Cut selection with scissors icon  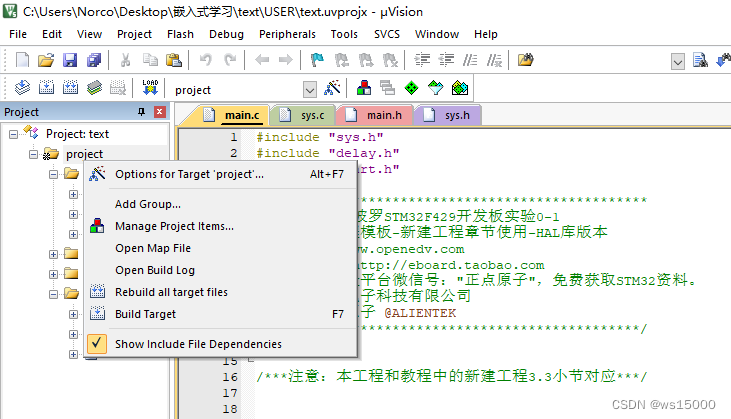[125, 60]
